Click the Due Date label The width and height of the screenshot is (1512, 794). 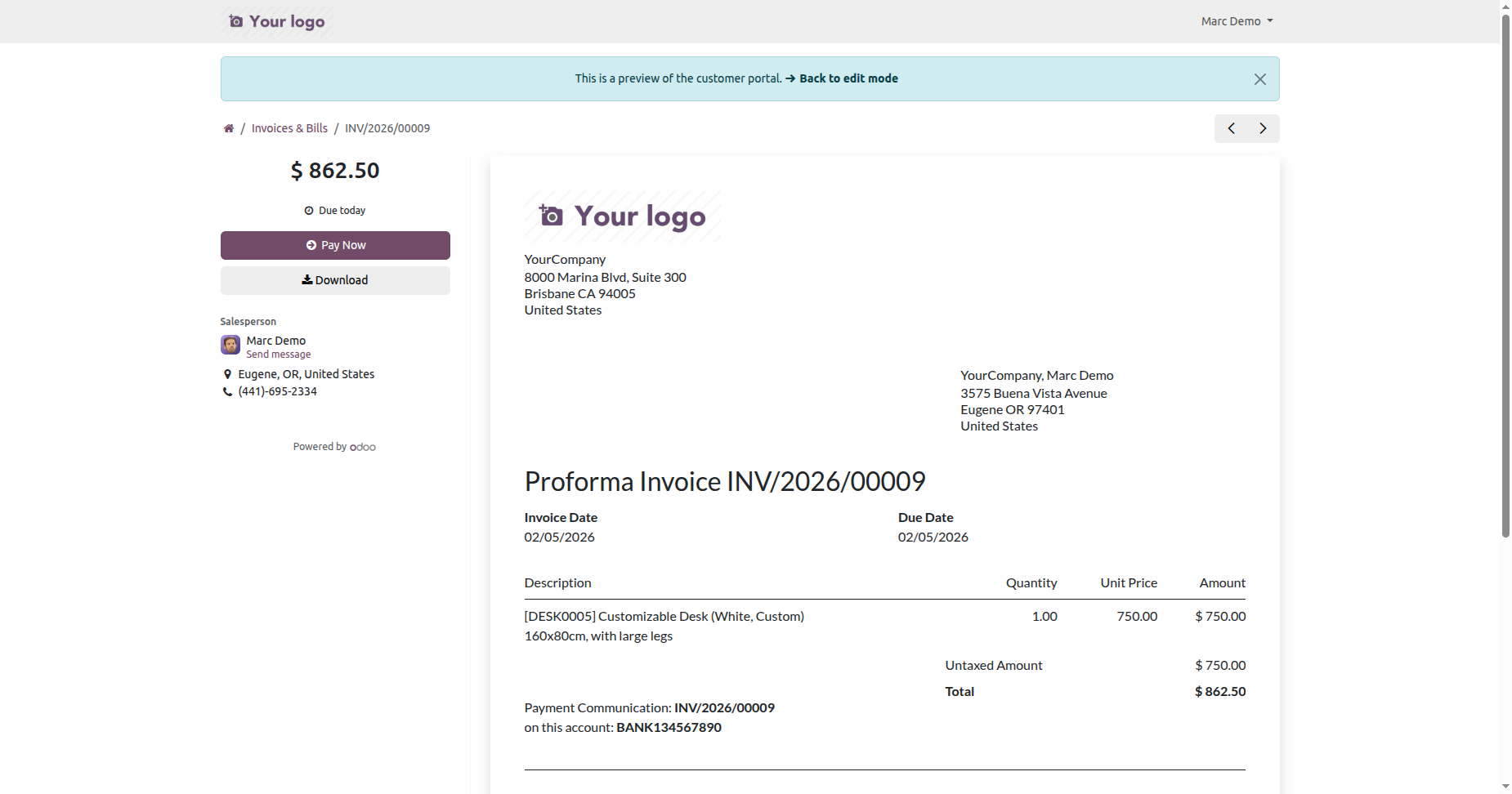pos(926,518)
